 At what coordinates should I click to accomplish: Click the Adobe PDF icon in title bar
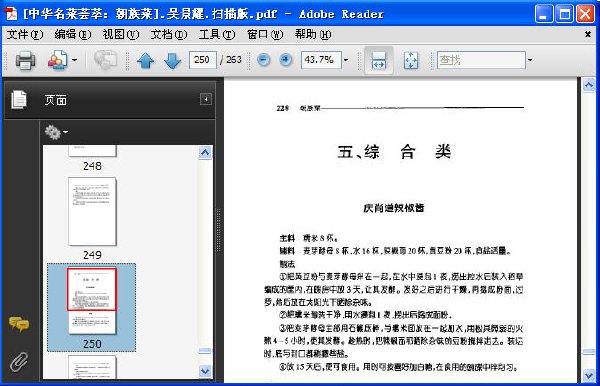[11, 13]
